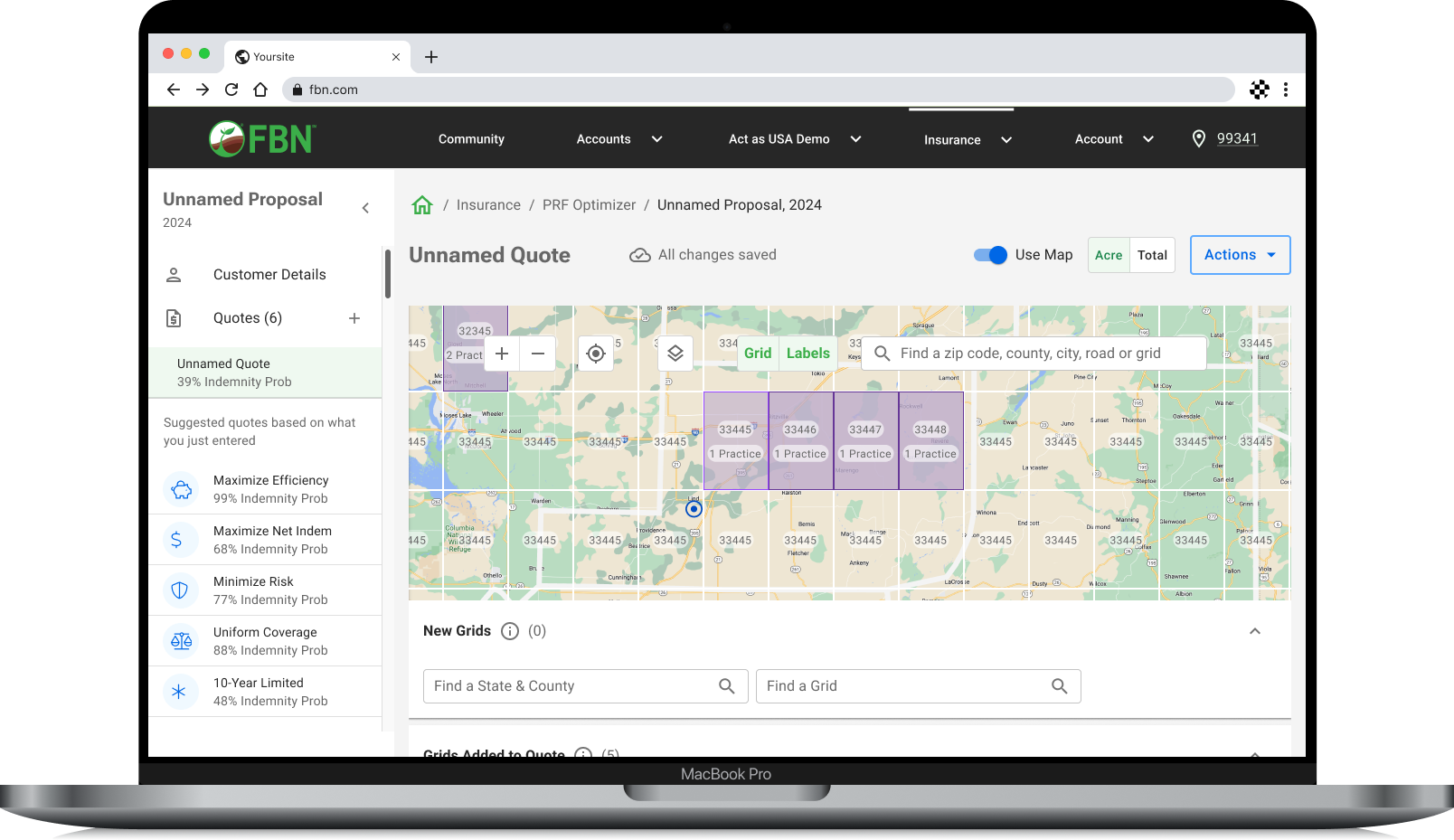
Task: Show info about New Grids
Action: click(x=510, y=631)
